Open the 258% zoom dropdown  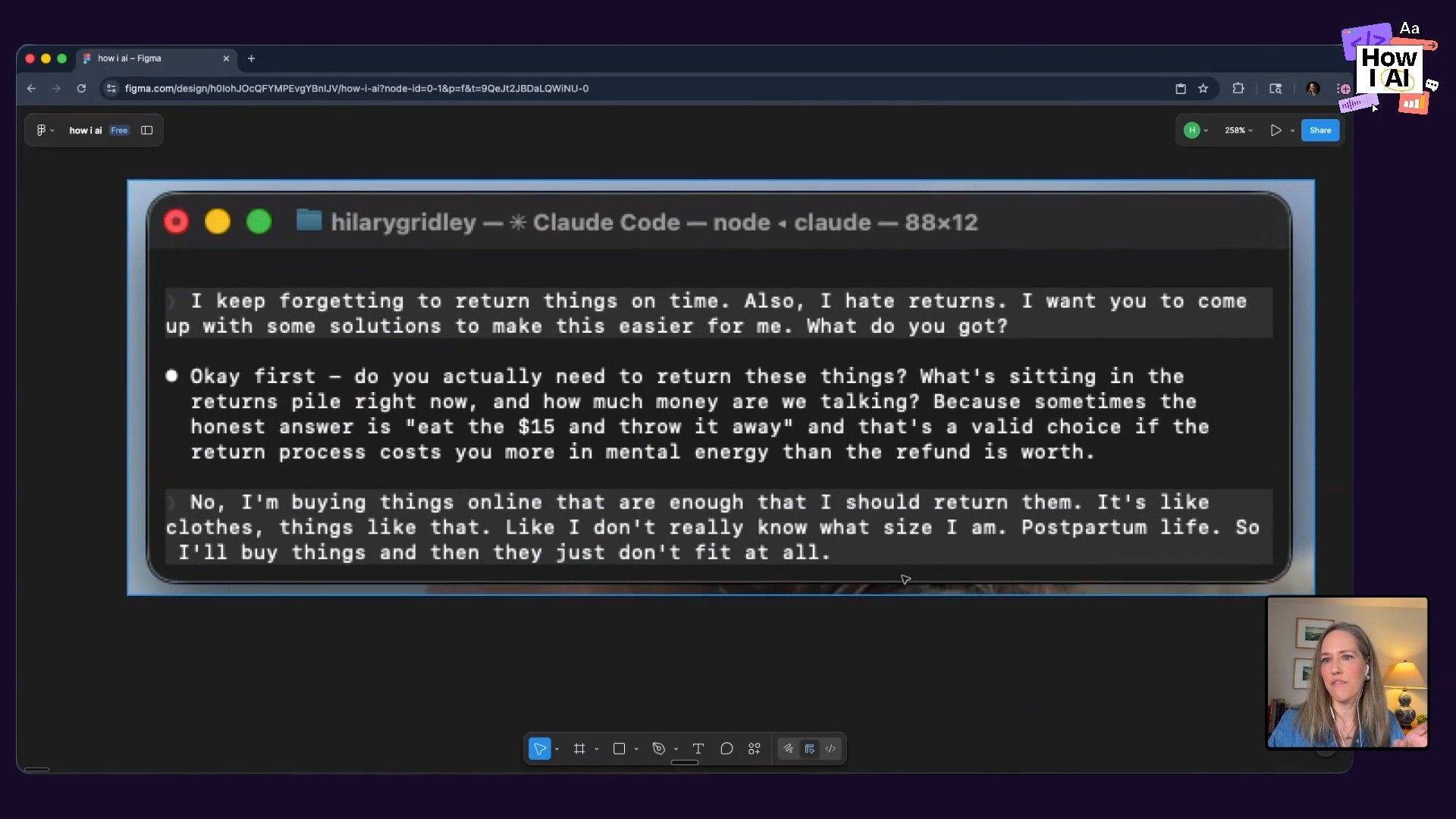1238,130
